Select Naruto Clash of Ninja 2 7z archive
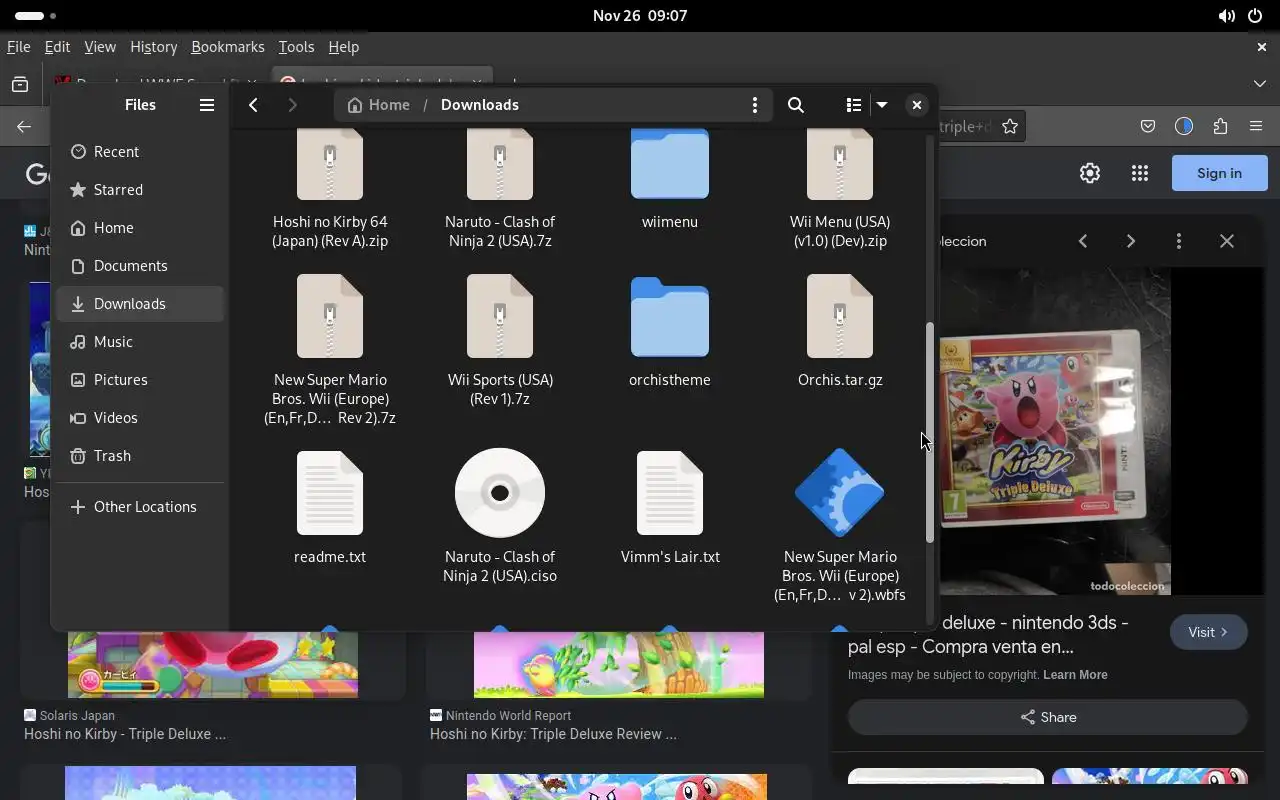The width and height of the screenshot is (1280, 800). [500, 190]
